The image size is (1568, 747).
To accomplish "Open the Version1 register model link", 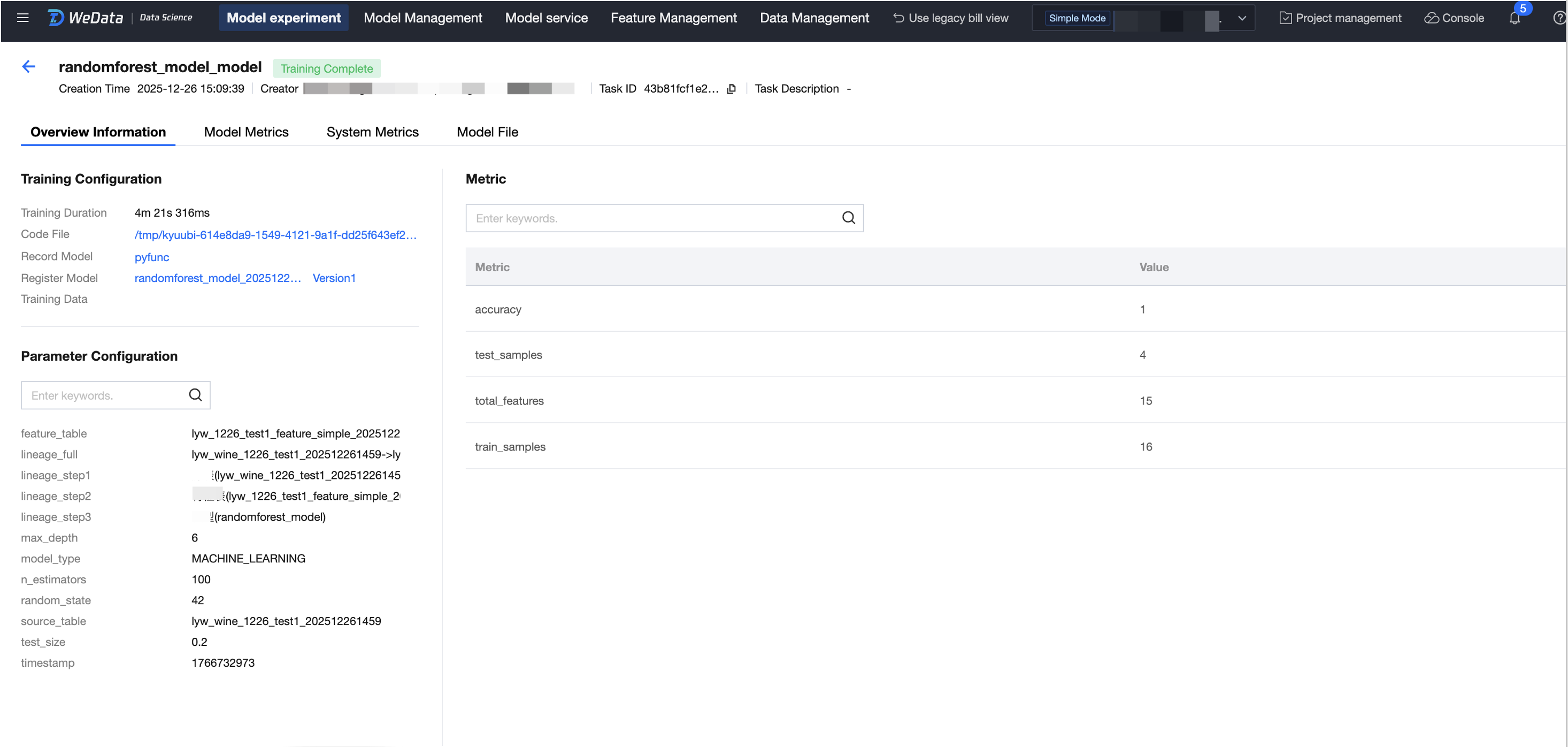I will [334, 278].
